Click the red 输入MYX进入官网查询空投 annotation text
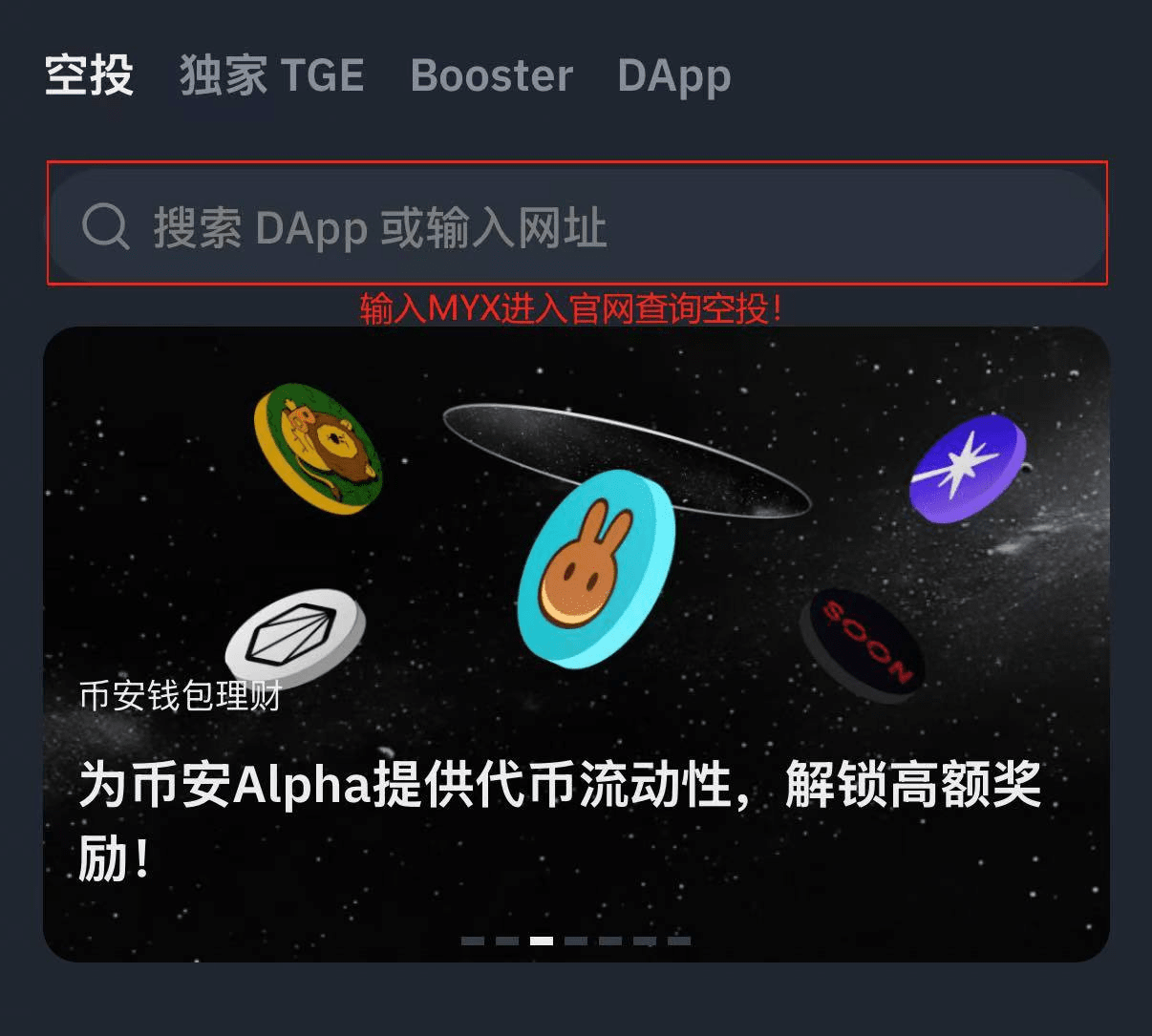This screenshot has width=1152, height=1036. [x=571, y=308]
